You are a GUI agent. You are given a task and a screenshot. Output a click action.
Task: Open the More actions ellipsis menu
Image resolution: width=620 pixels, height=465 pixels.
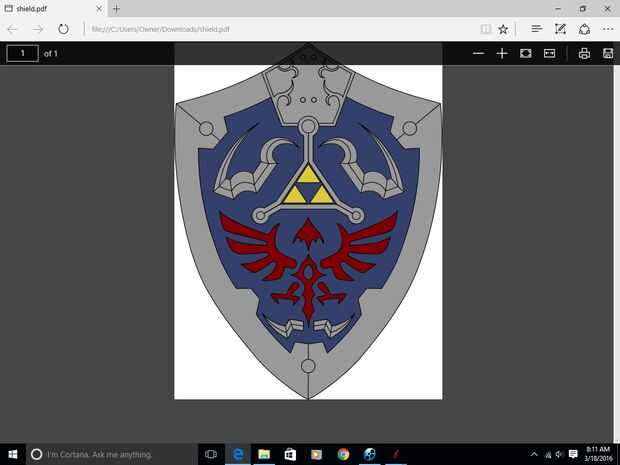pos(608,29)
